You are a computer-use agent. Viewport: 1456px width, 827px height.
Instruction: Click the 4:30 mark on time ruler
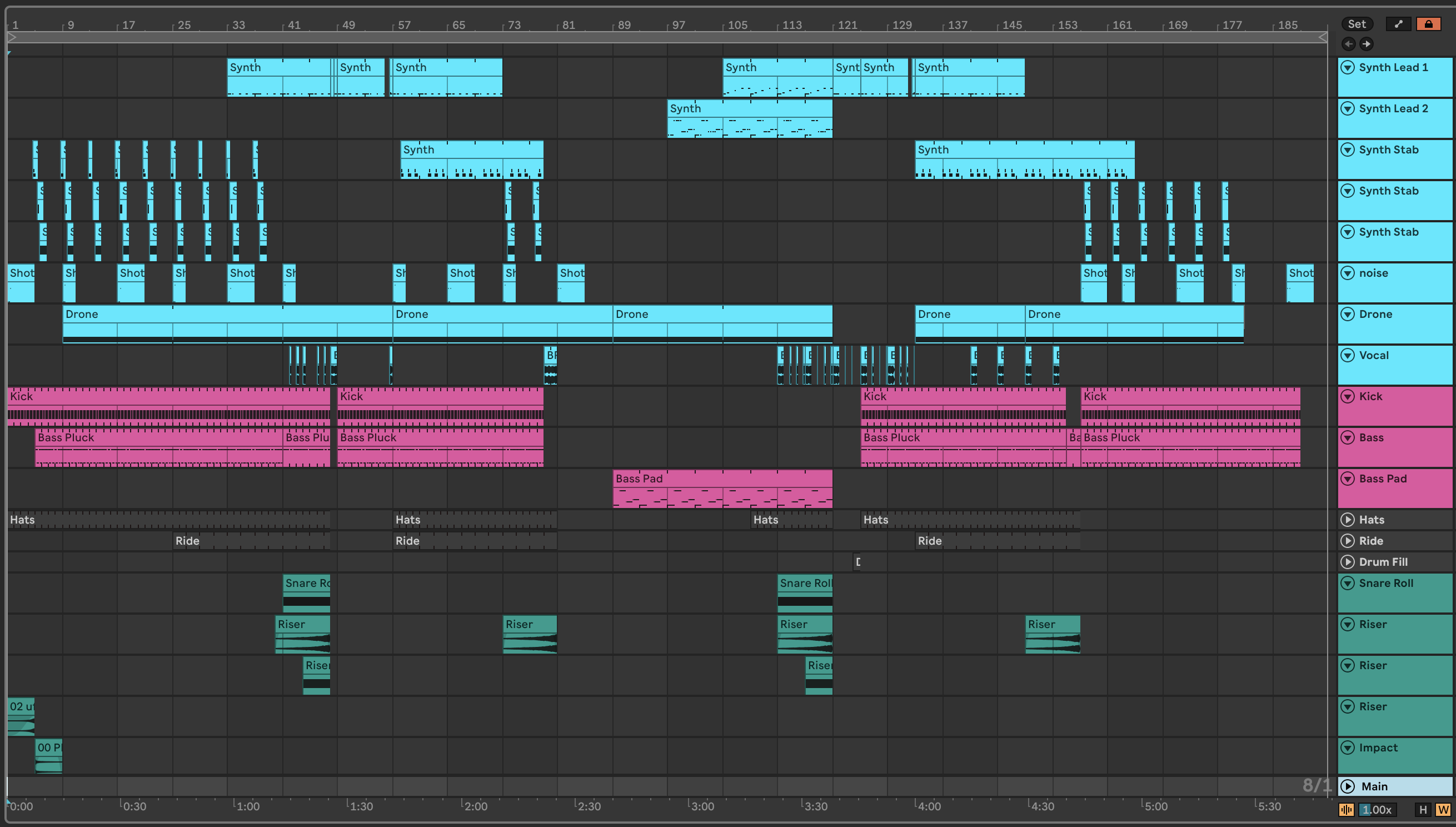coord(1042,806)
